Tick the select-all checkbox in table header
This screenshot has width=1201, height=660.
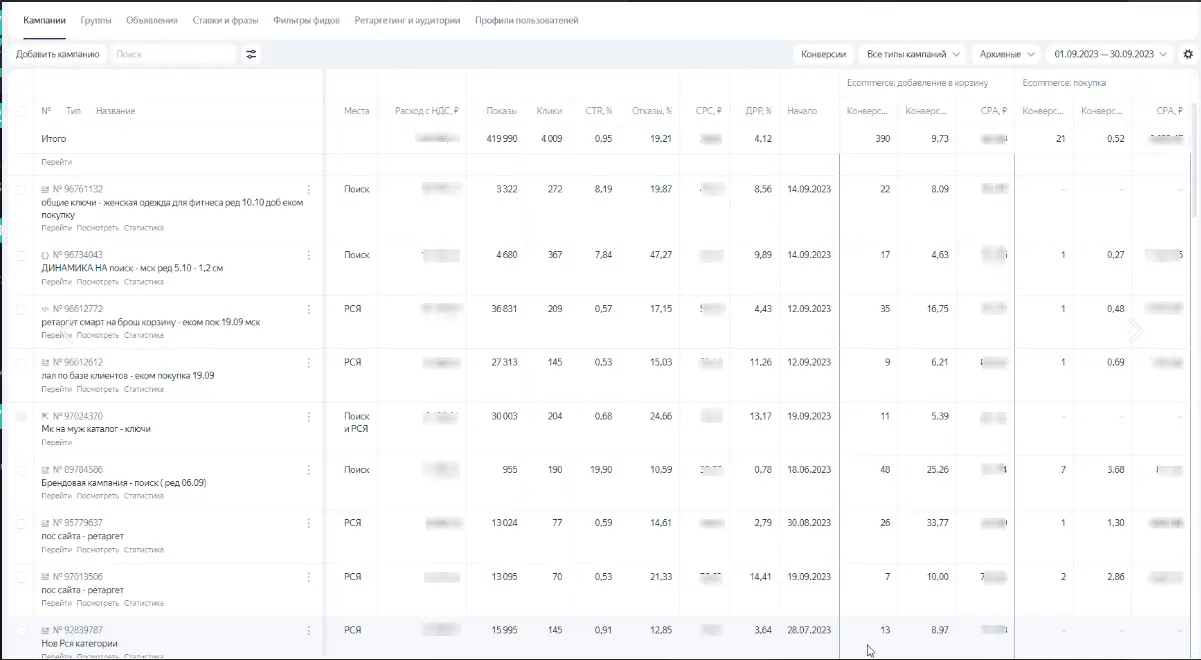click(x=21, y=111)
